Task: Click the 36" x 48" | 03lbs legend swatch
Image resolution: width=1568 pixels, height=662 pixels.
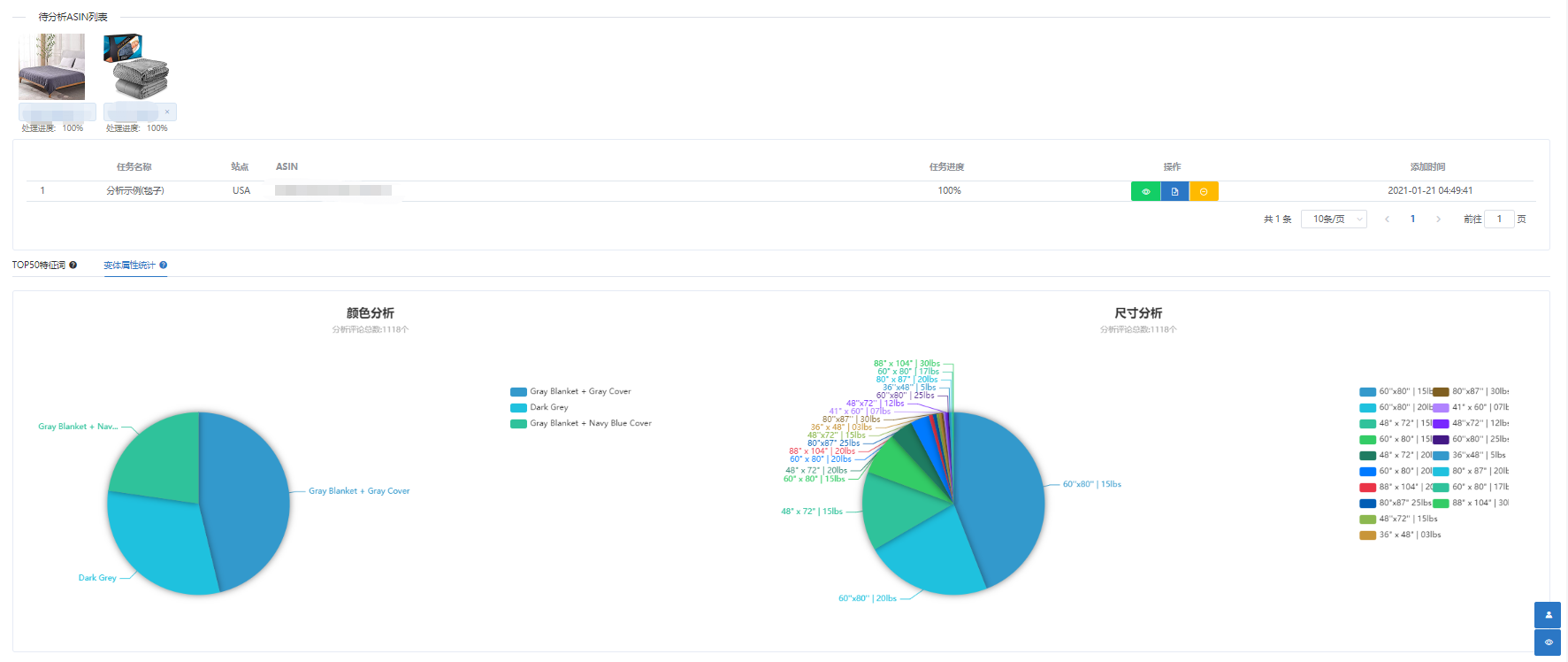Action: tap(1367, 535)
